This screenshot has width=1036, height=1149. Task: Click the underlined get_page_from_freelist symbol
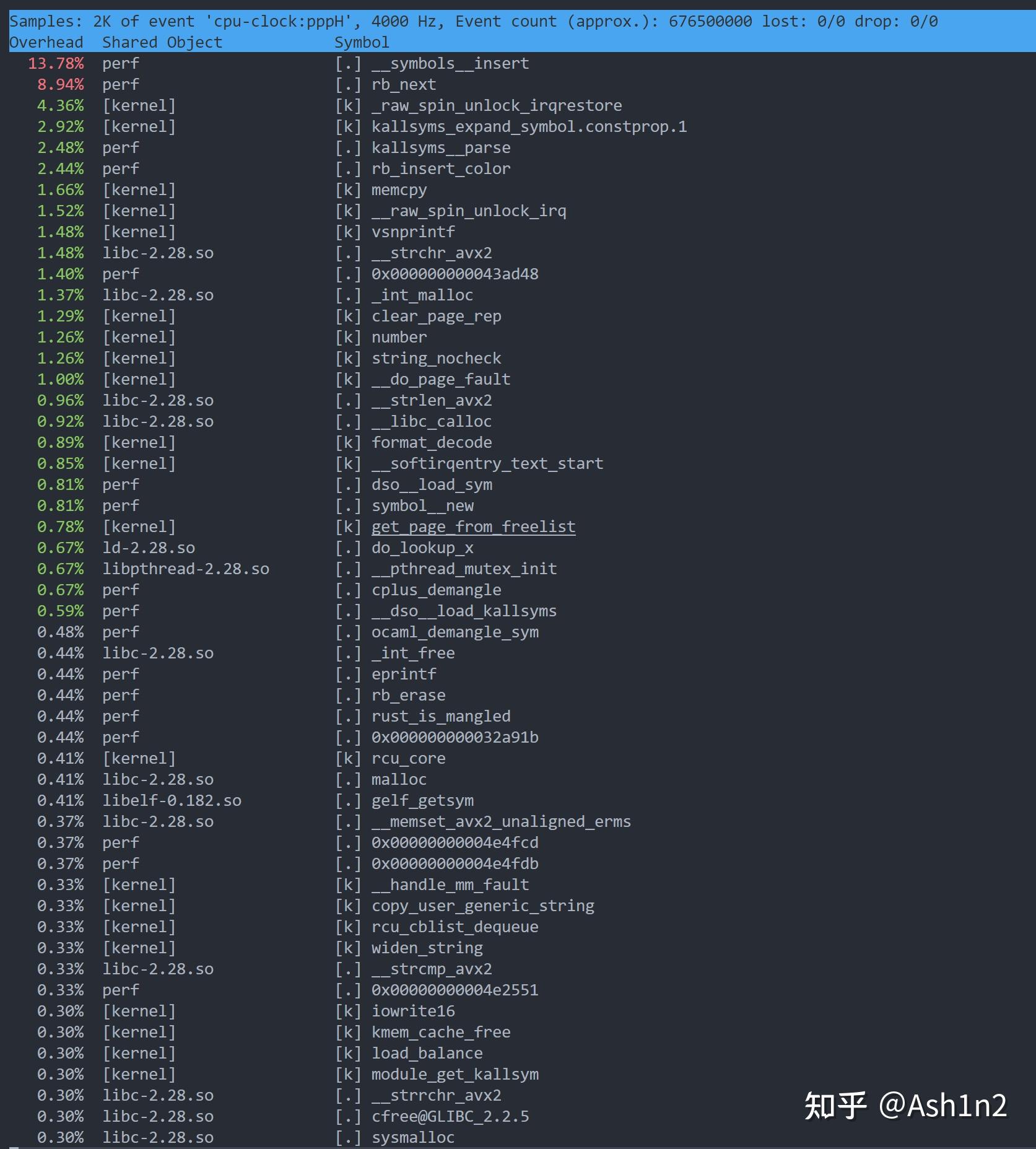click(x=473, y=527)
